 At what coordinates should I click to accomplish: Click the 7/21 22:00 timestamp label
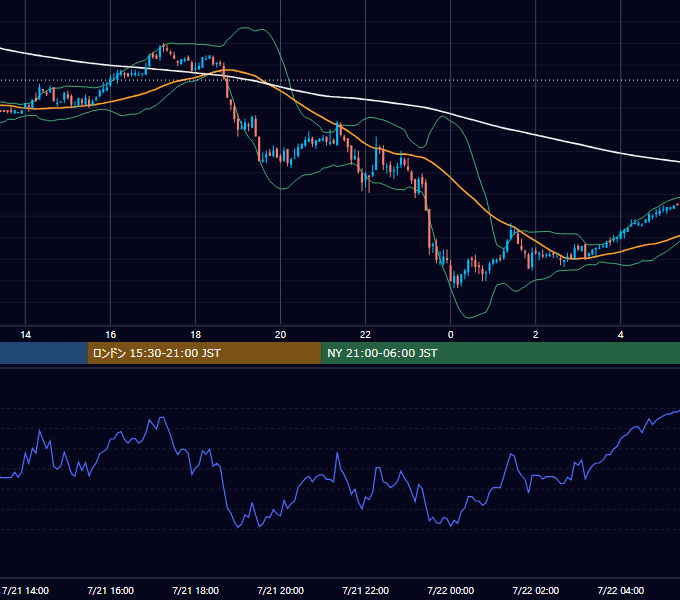coord(366,590)
